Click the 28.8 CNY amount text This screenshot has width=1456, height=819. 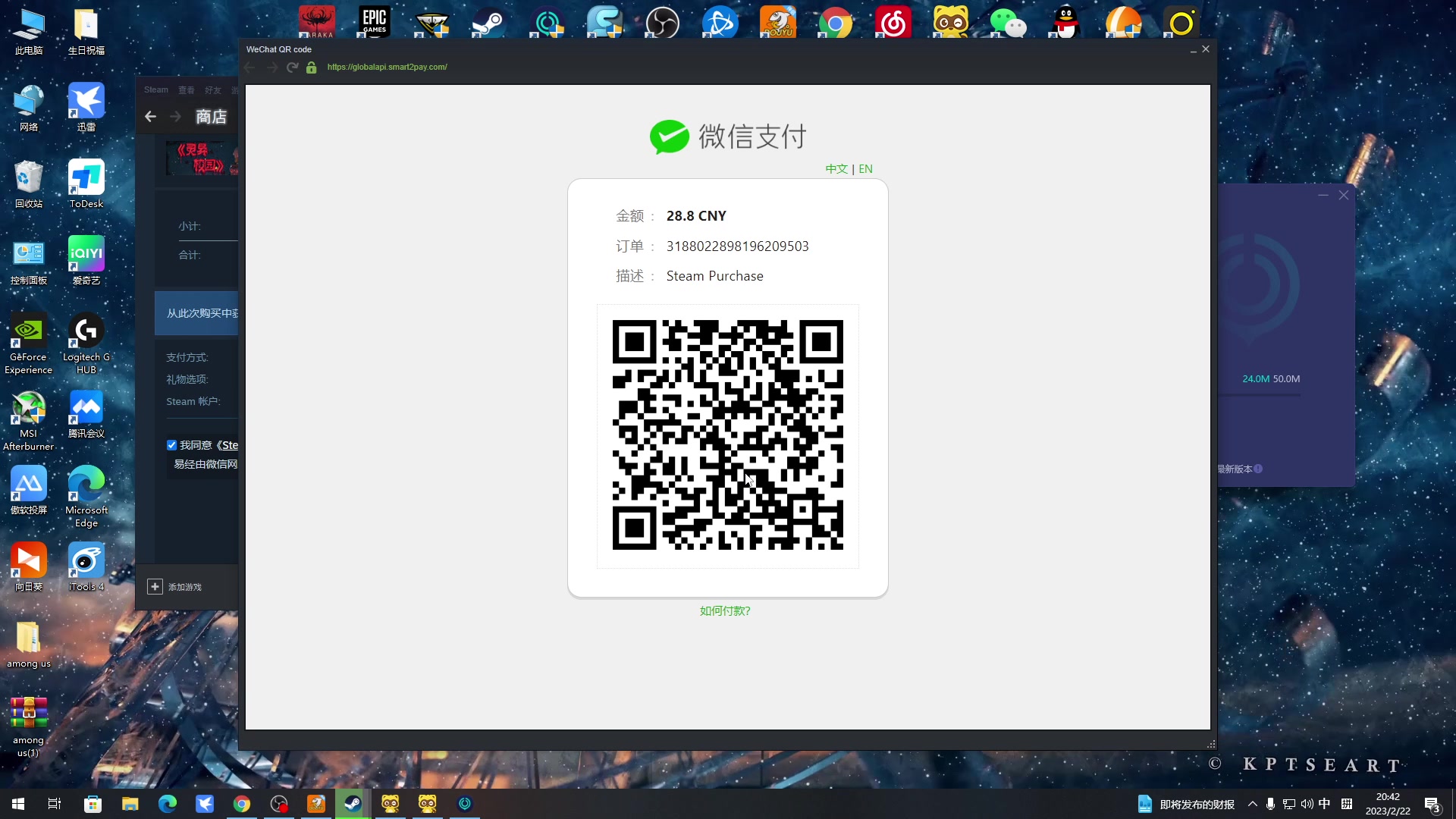pyautogui.click(x=696, y=216)
